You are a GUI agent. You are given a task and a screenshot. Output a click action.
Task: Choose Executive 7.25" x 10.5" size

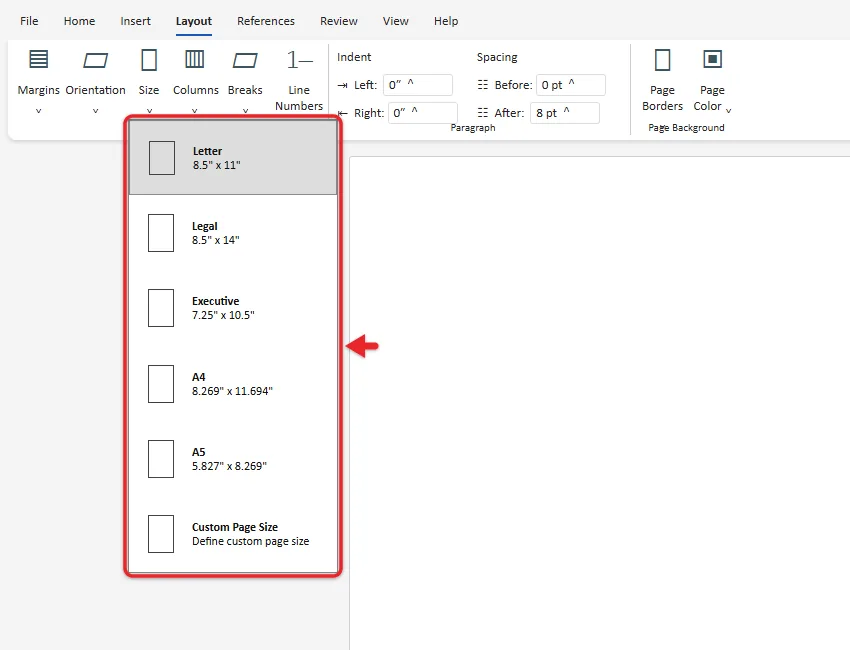[x=233, y=308]
